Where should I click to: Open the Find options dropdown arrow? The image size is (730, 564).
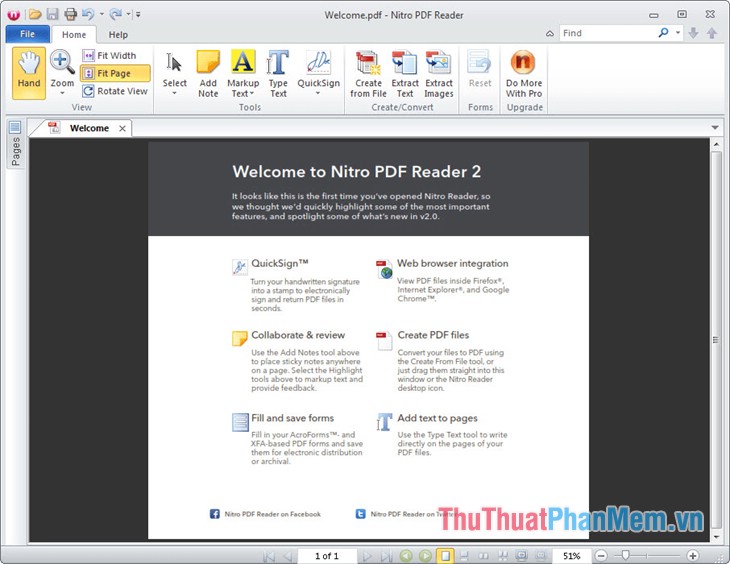(x=678, y=33)
